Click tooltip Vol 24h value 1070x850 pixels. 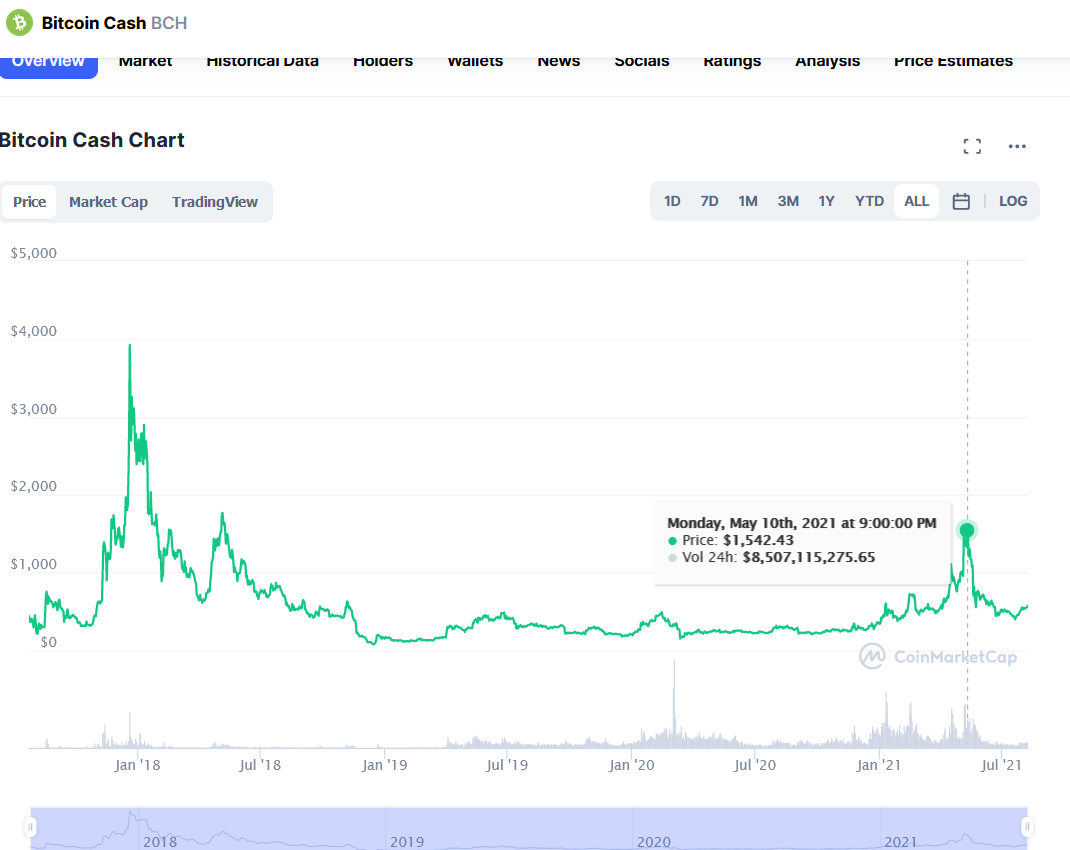[x=809, y=557]
